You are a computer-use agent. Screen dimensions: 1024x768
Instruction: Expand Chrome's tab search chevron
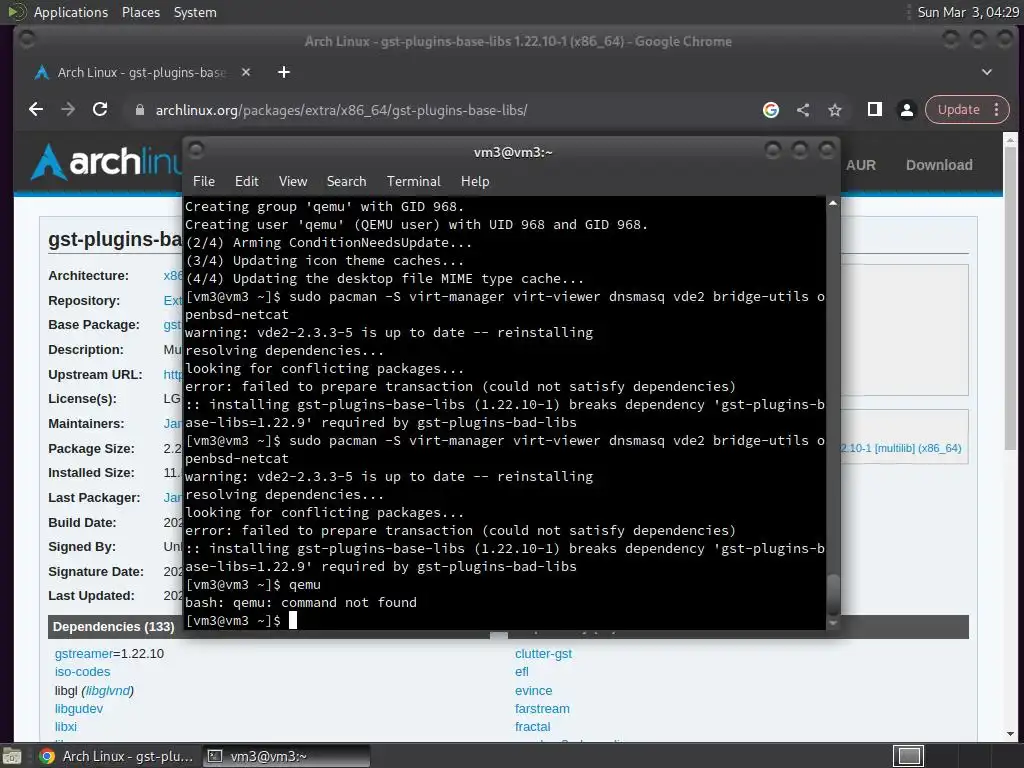[x=987, y=72]
